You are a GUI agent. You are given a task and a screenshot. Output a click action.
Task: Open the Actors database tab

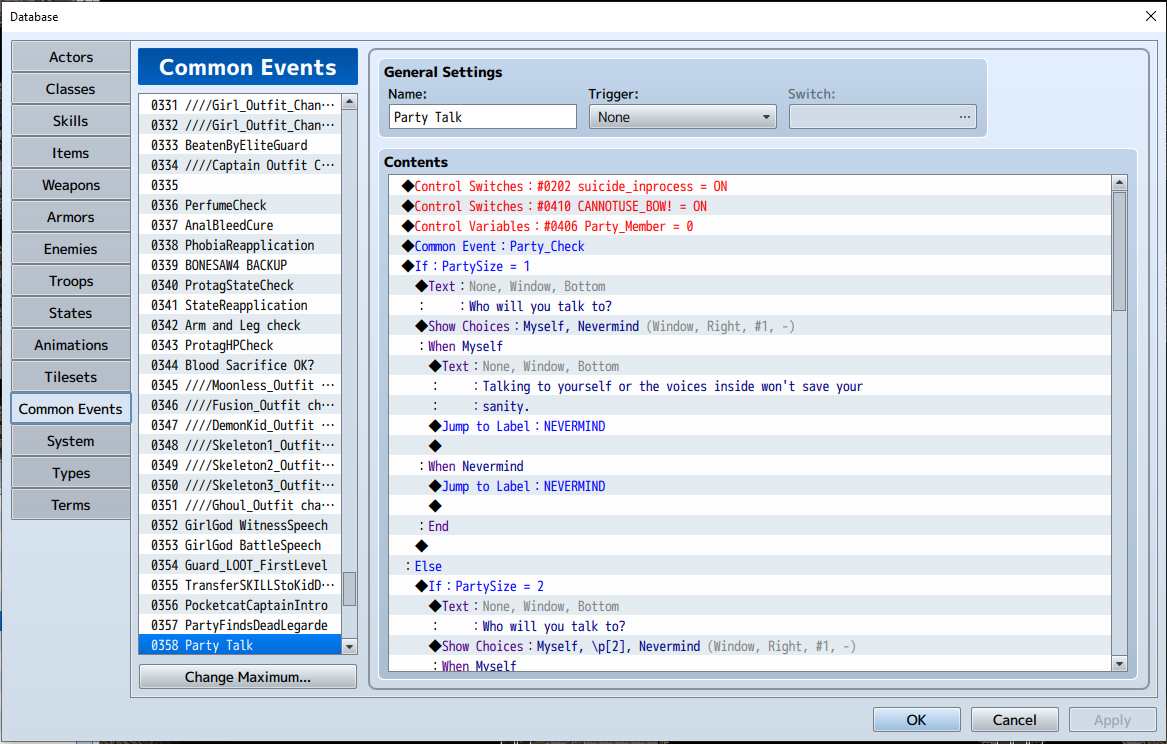pyautogui.click(x=71, y=57)
